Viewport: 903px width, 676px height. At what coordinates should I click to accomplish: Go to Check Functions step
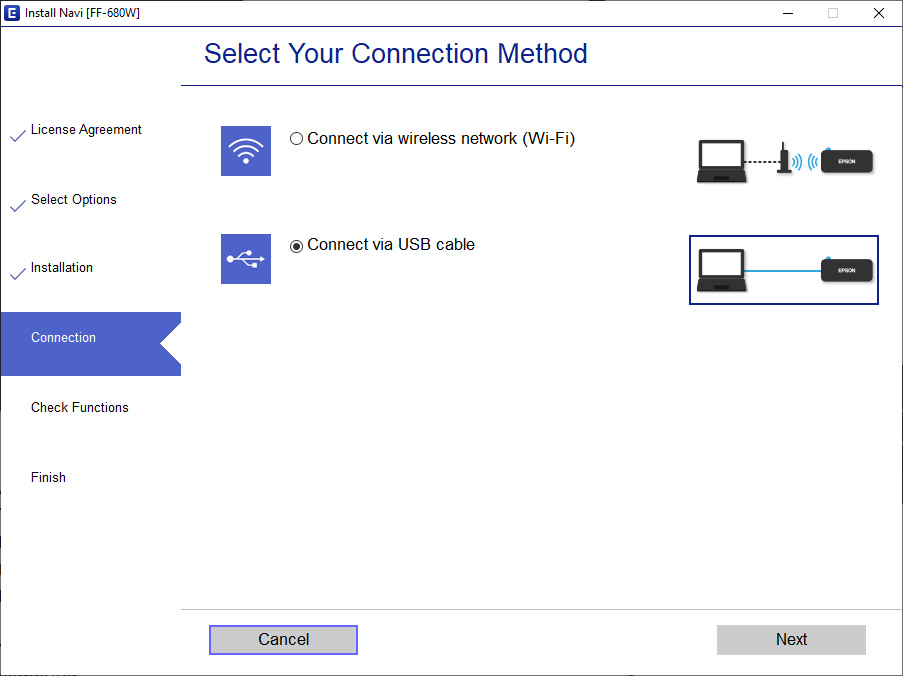(80, 408)
